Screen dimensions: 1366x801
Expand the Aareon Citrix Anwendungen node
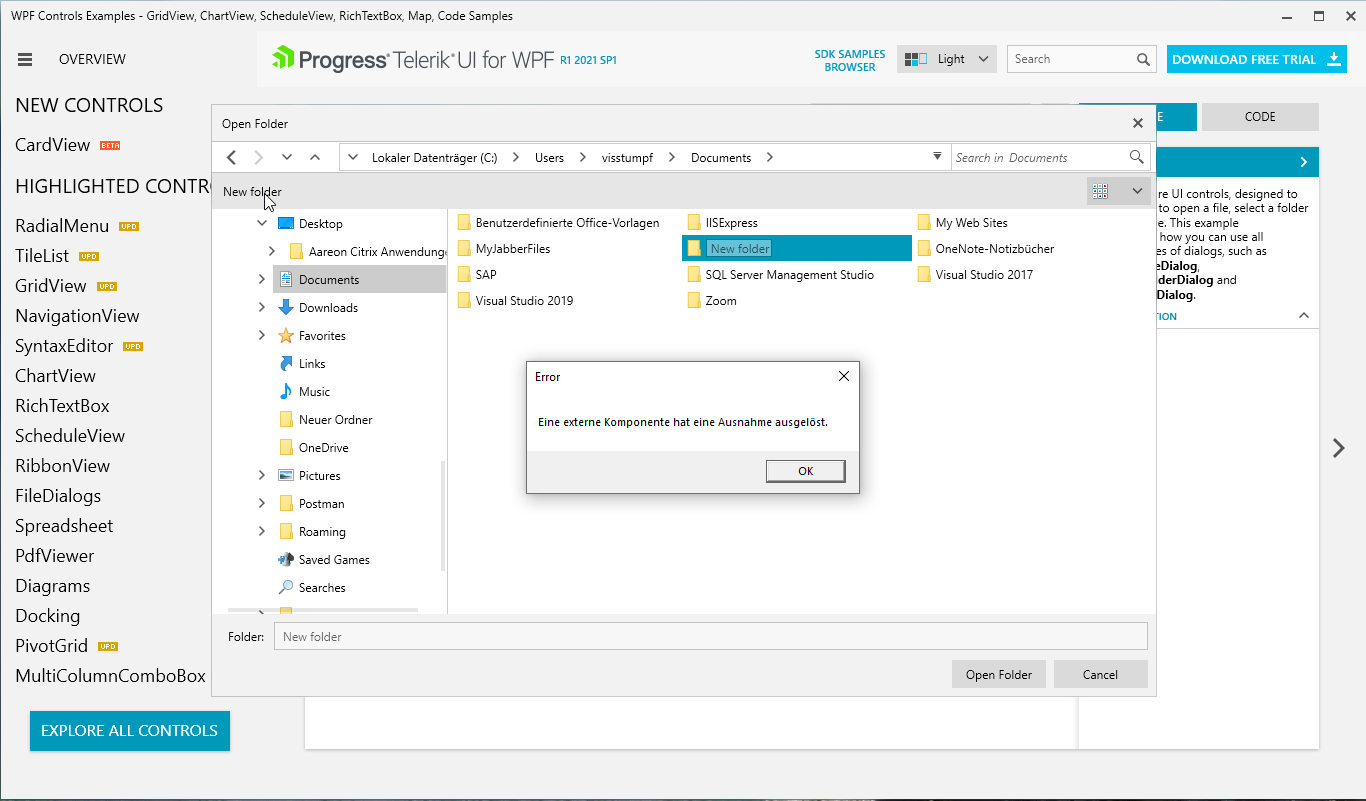pyautogui.click(x=272, y=252)
